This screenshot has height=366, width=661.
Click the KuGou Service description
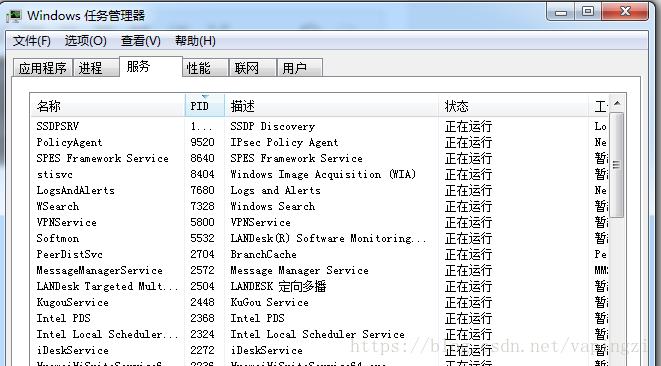pyautogui.click(x=269, y=303)
